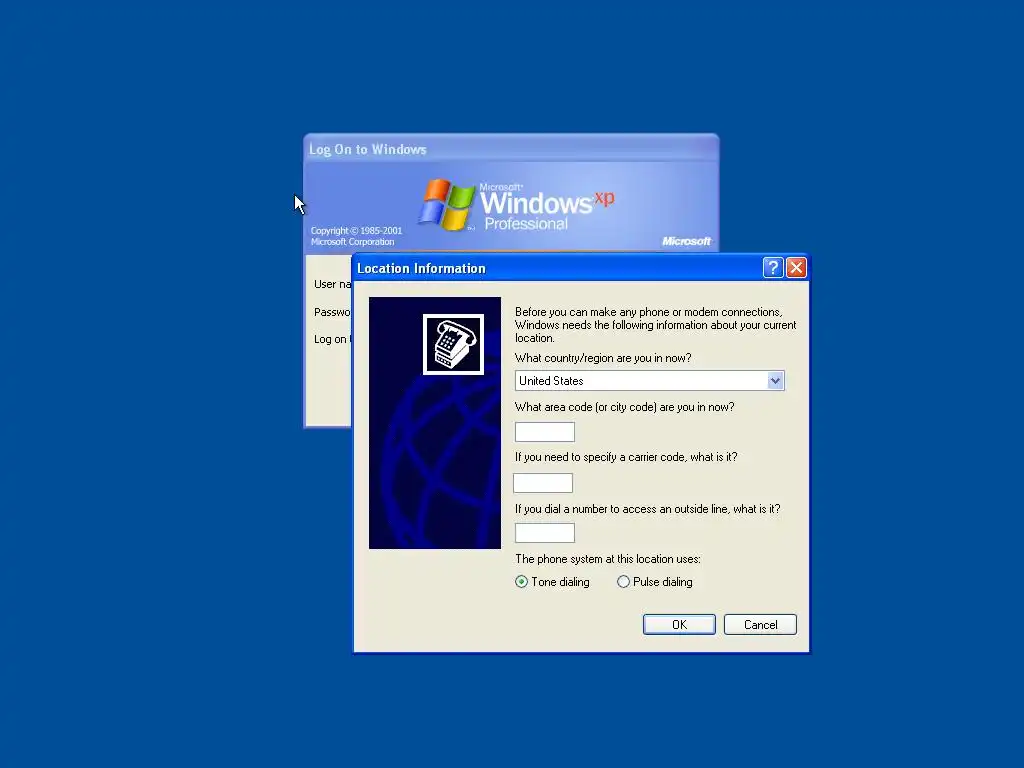Viewport: 1024px width, 768px height.
Task: Click the Cancel button
Action: point(760,624)
